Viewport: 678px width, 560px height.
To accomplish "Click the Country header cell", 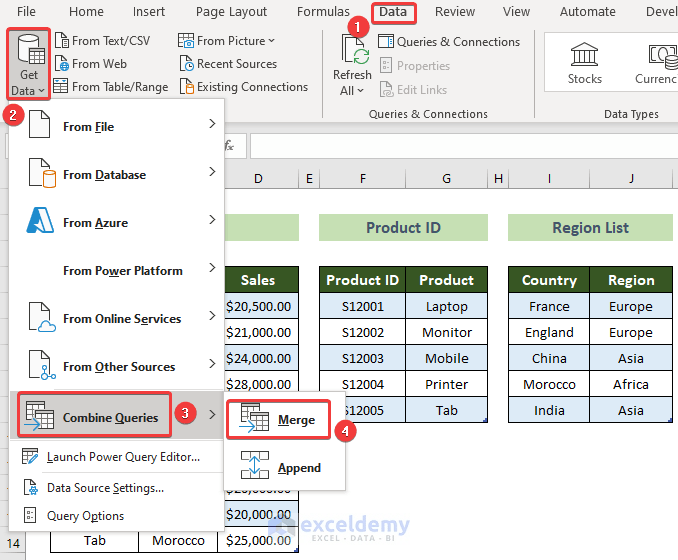I will point(549,280).
